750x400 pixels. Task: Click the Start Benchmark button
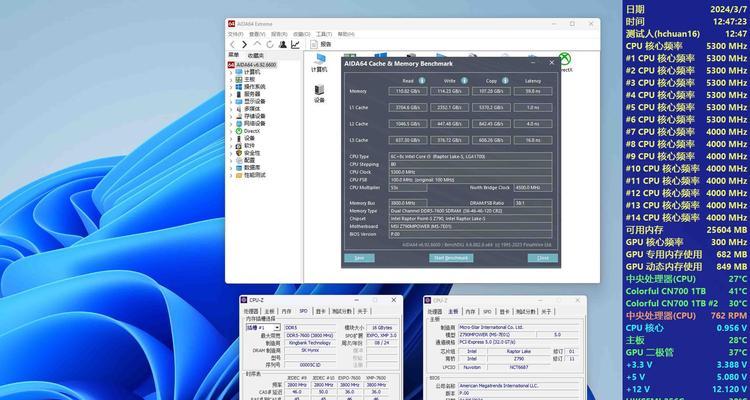click(451, 258)
